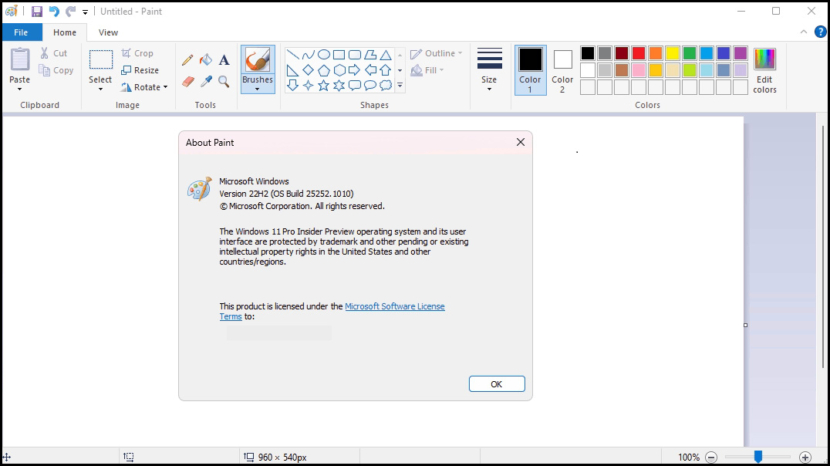This screenshot has width=830, height=466.
Task: Click the zoom slider handle
Action: (758, 456)
